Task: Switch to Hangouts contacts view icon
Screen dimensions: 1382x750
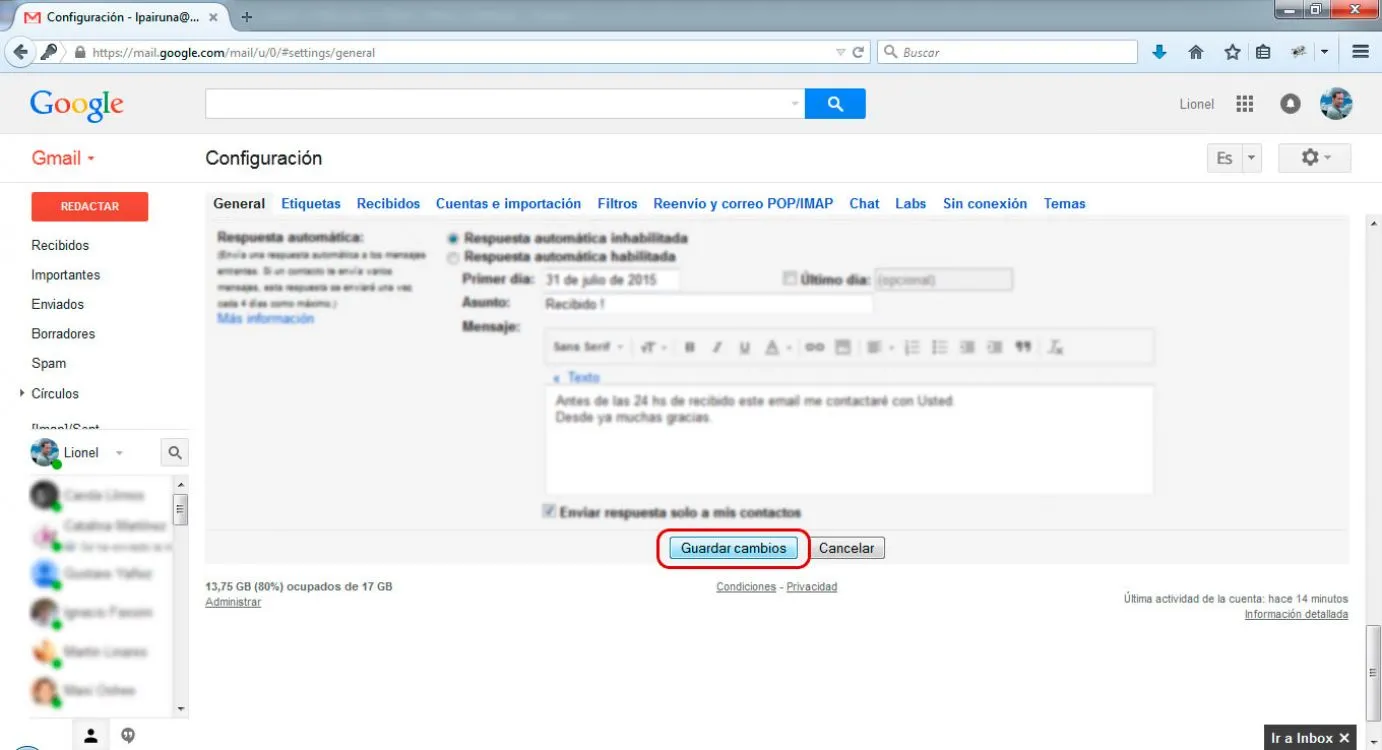Action: [x=90, y=736]
